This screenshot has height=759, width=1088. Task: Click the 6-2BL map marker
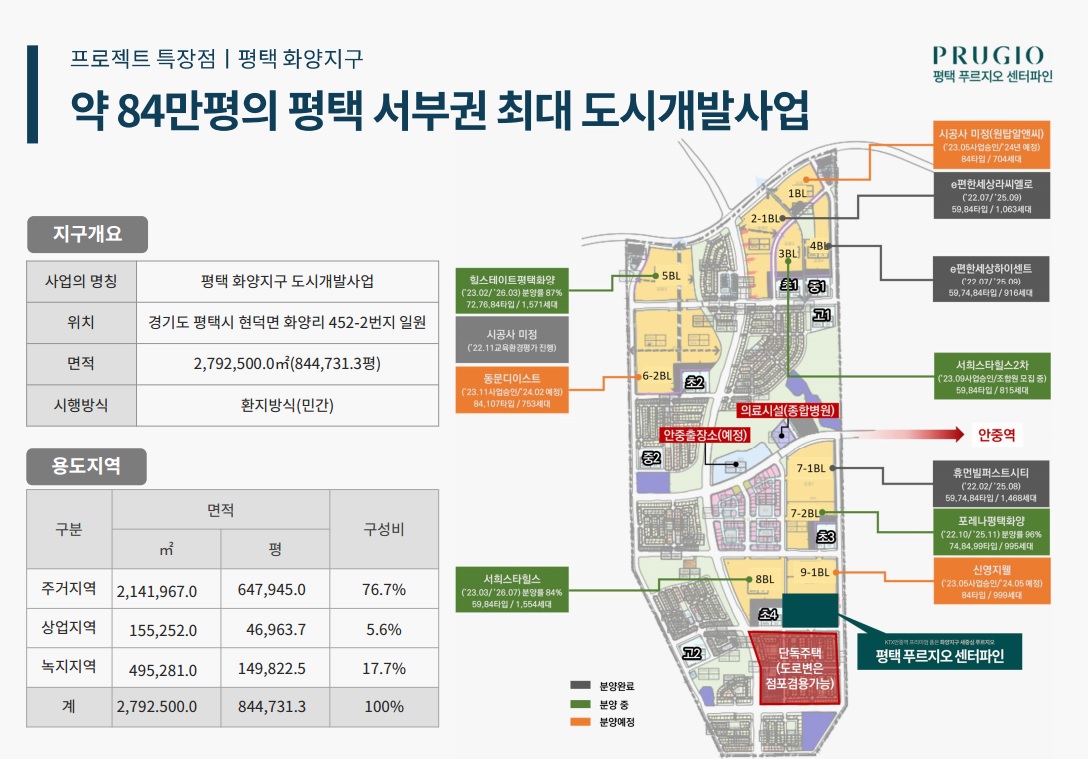[x=656, y=376]
